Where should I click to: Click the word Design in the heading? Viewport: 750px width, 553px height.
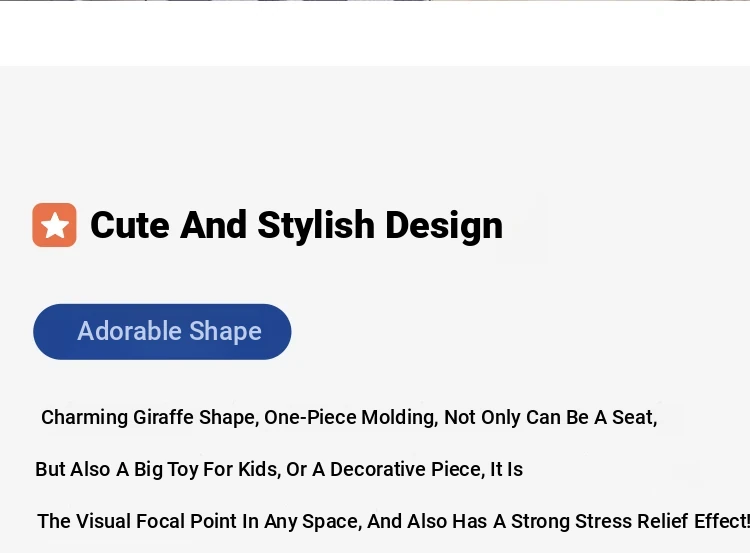[x=444, y=225]
